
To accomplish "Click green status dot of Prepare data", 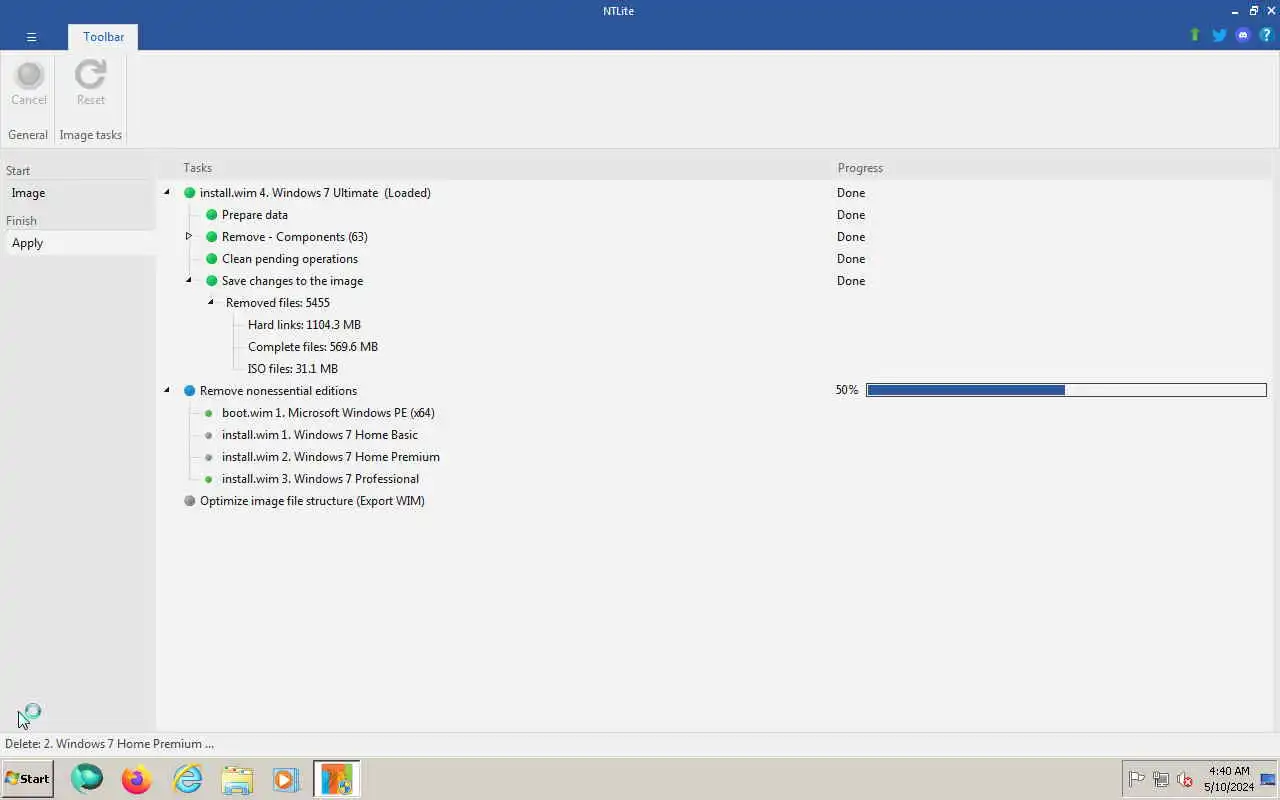I will (x=211, y=215).
